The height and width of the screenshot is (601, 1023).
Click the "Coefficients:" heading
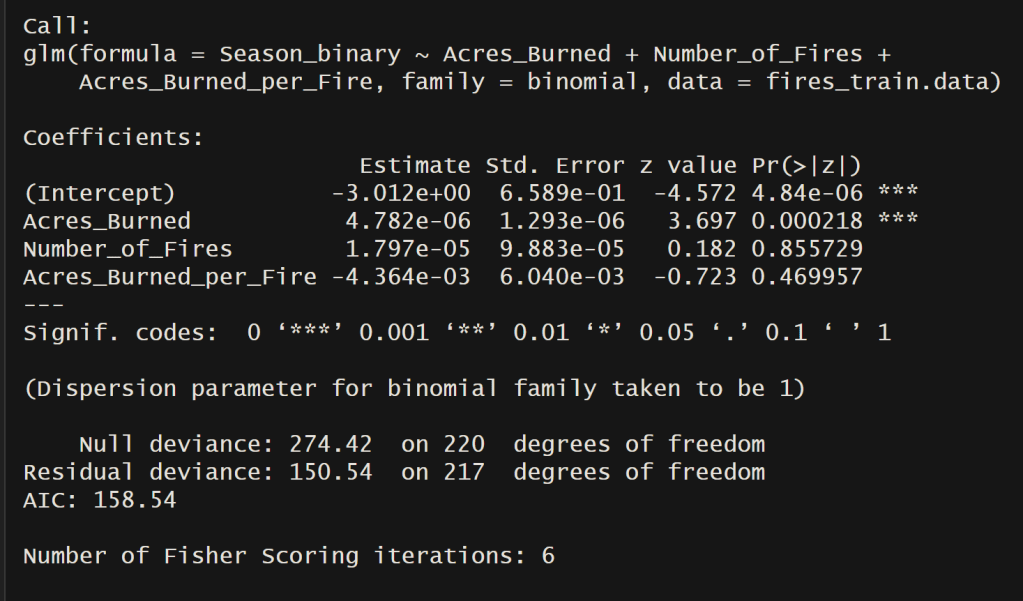(x=112, y=137)
